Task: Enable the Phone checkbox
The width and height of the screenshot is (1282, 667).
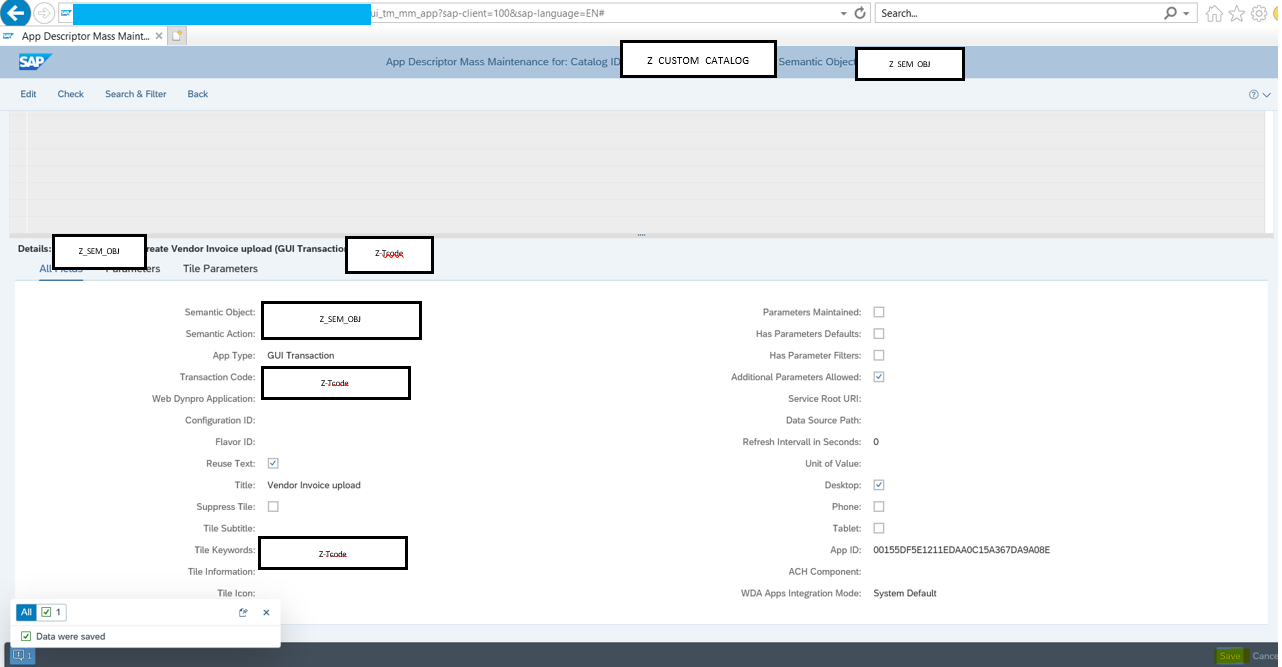Action: point(879,506)
